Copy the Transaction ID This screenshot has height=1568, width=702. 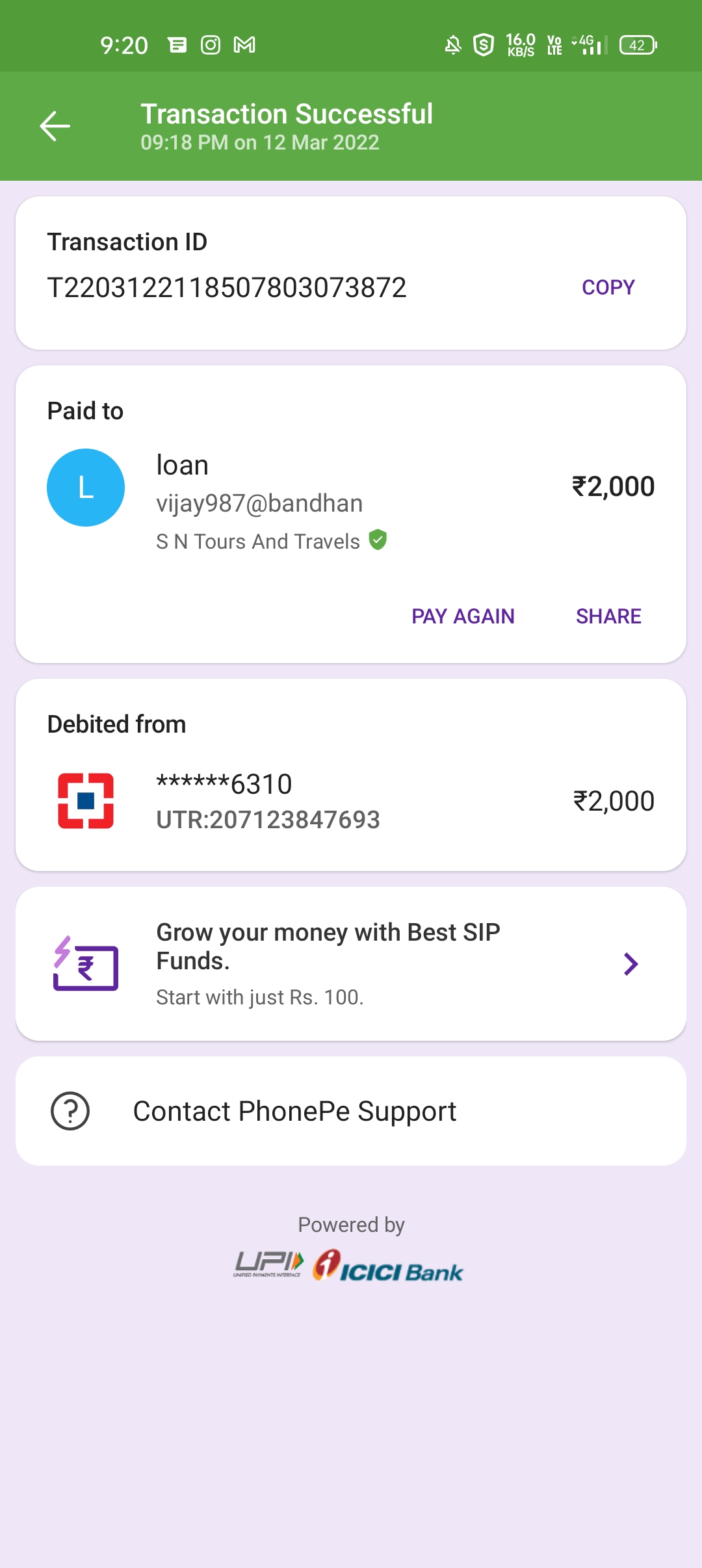608,287
